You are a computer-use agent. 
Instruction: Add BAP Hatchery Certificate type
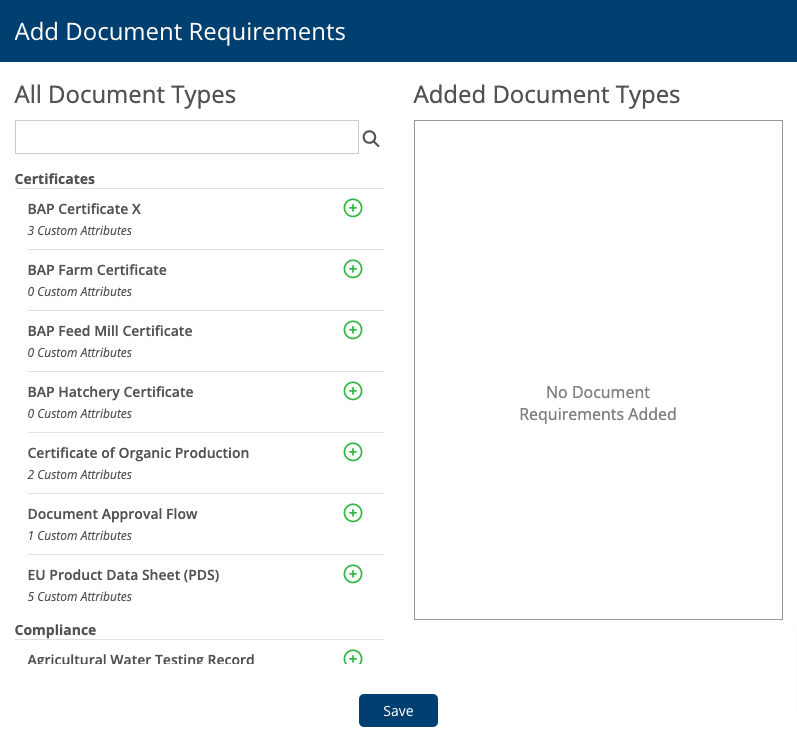353,391
